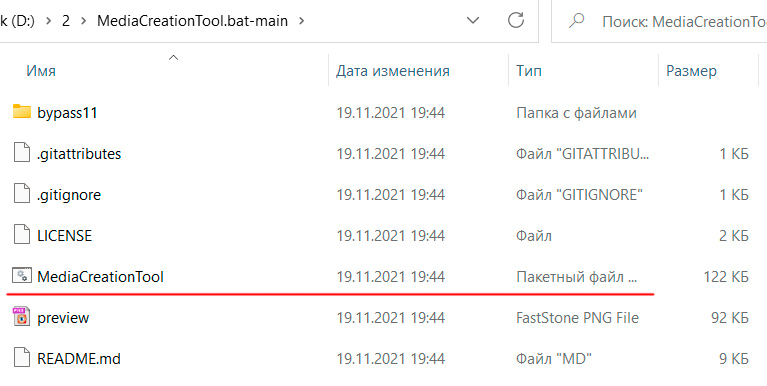Expand the chevron after MediaCreationTool.bat-main

pos(301,21)
